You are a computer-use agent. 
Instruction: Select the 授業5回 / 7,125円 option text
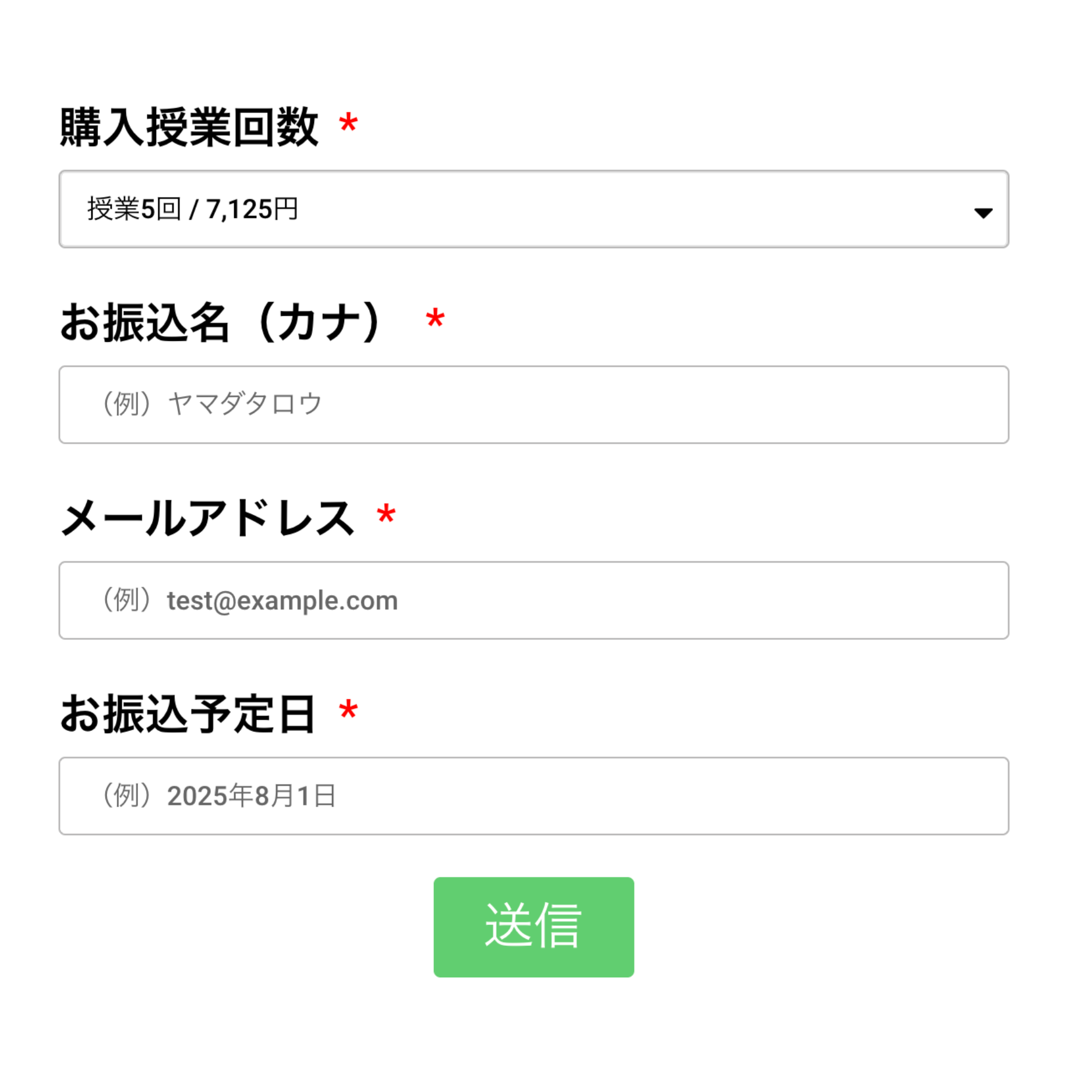tap(193, 209)
